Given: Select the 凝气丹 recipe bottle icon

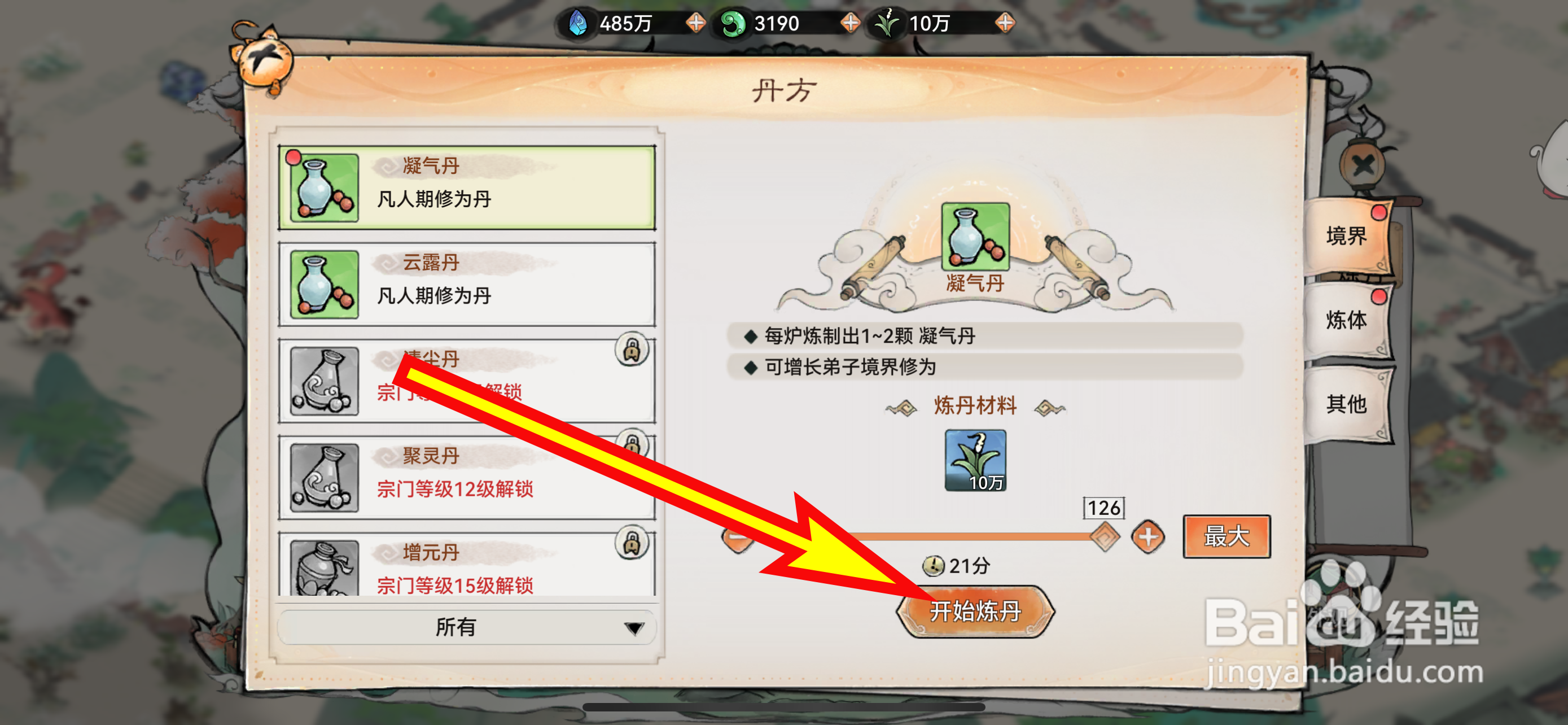Looking at the screenshot, I should (x=324, y=188).
